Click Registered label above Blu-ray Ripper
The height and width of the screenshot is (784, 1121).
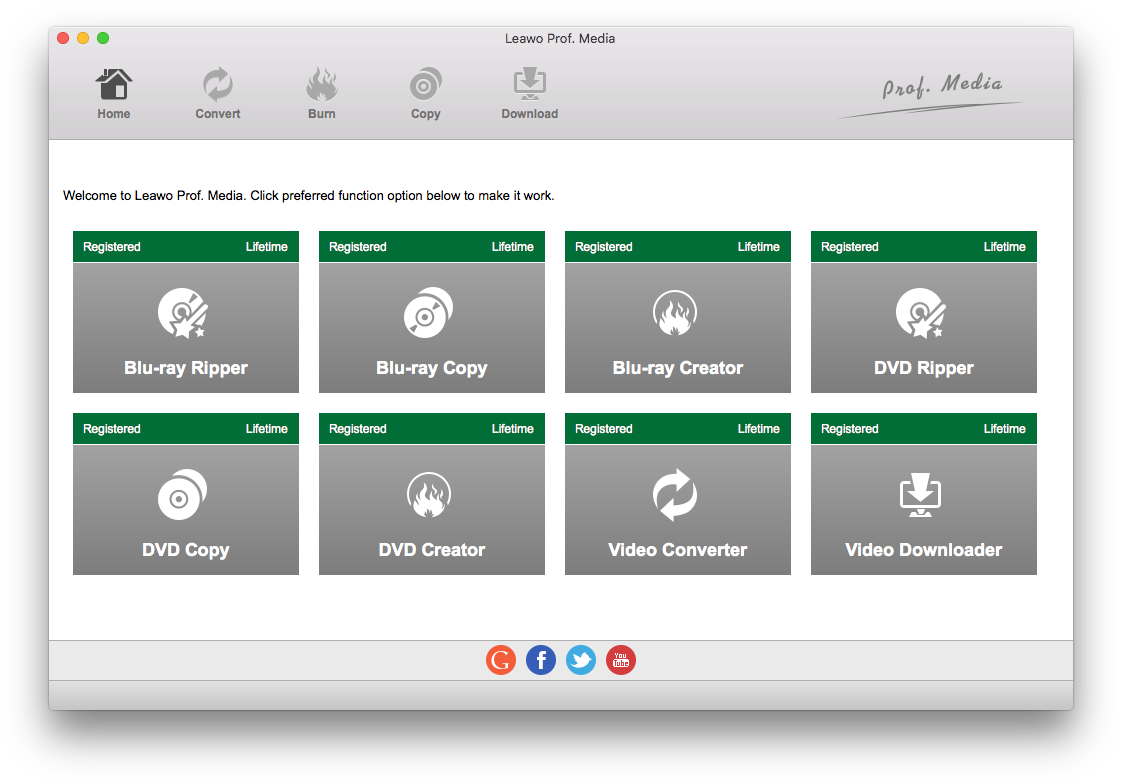tap(112, 247)
